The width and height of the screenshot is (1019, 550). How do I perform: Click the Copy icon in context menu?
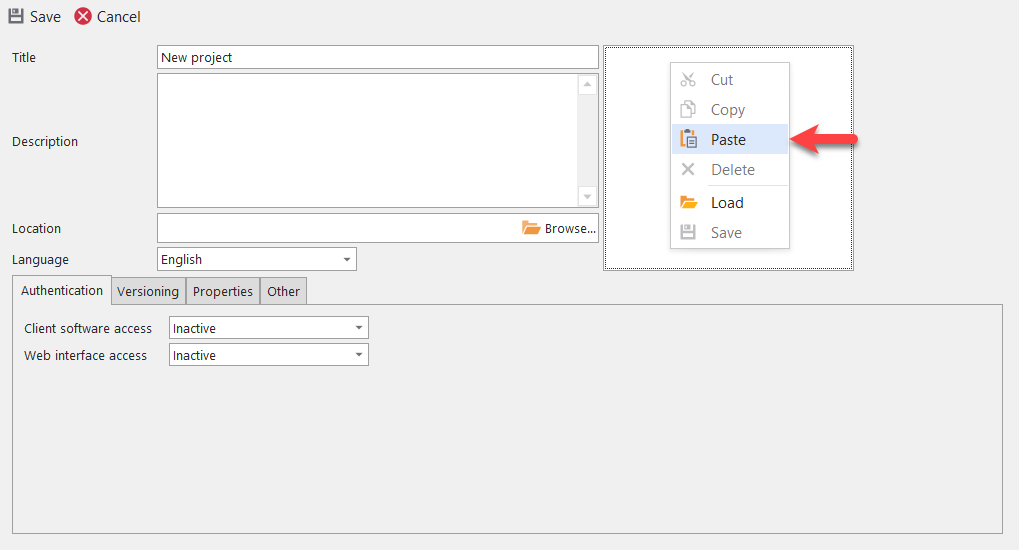(688, 110)
